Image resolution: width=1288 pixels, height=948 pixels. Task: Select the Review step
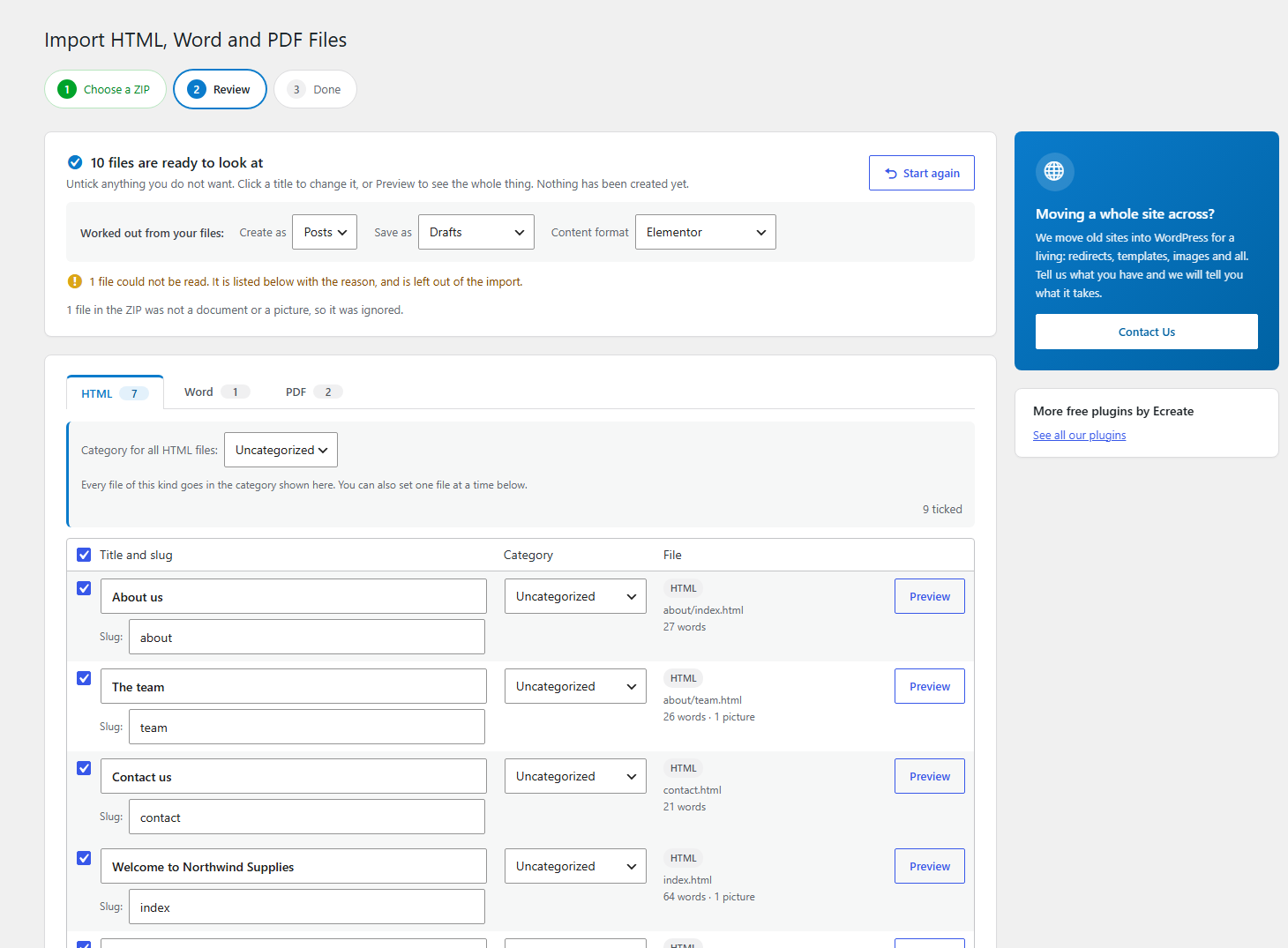pos(220,89)
